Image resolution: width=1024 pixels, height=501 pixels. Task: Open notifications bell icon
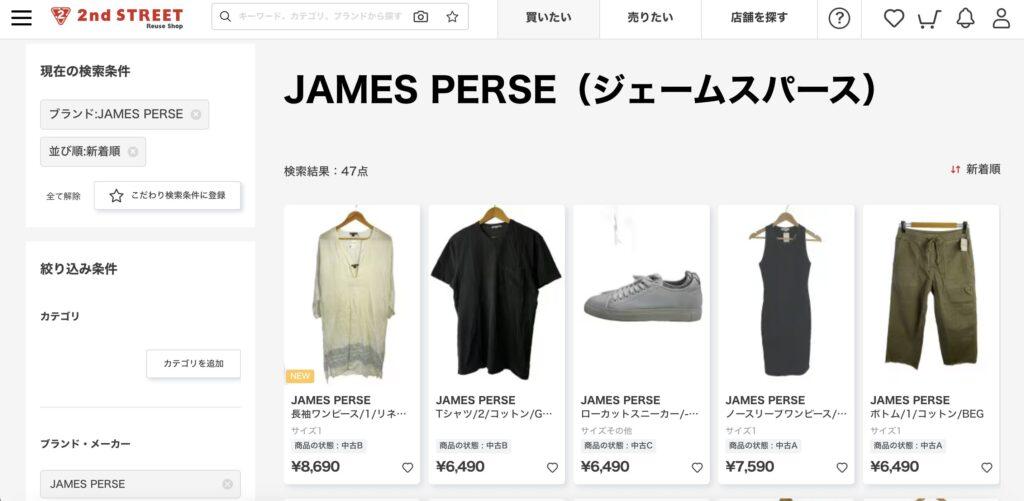965,18
